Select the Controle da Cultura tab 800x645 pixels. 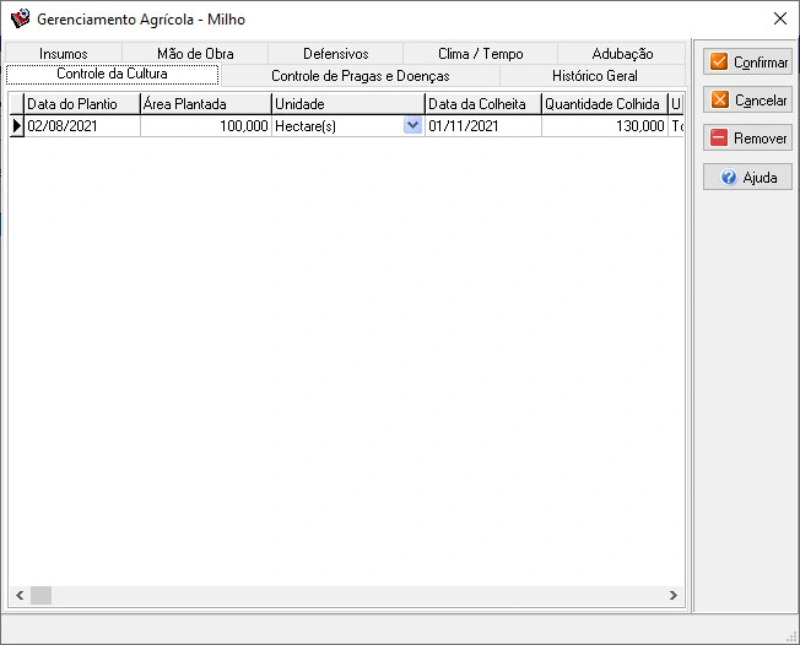112,74
